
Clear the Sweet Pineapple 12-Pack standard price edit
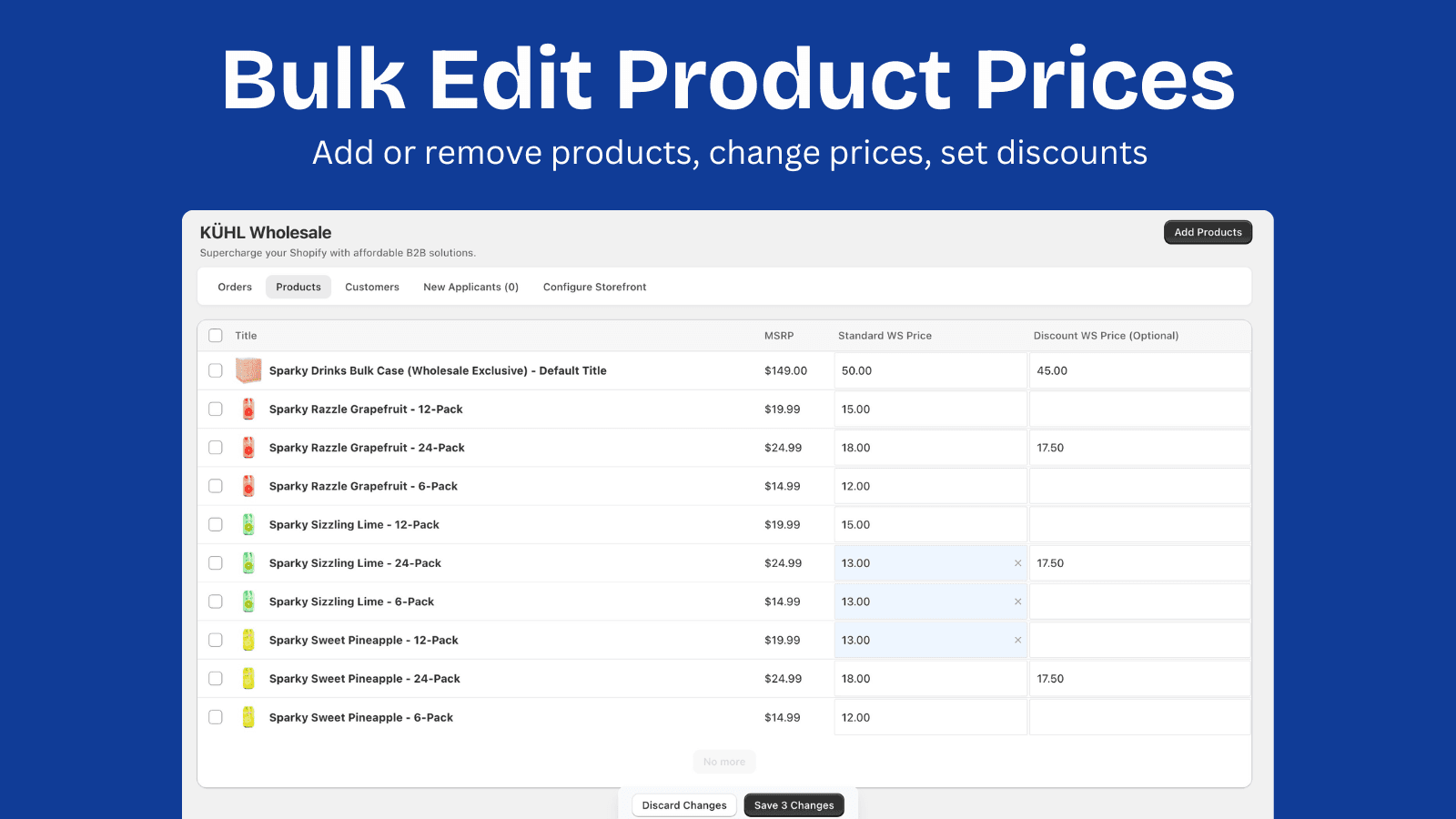[x=1017, y=641]
